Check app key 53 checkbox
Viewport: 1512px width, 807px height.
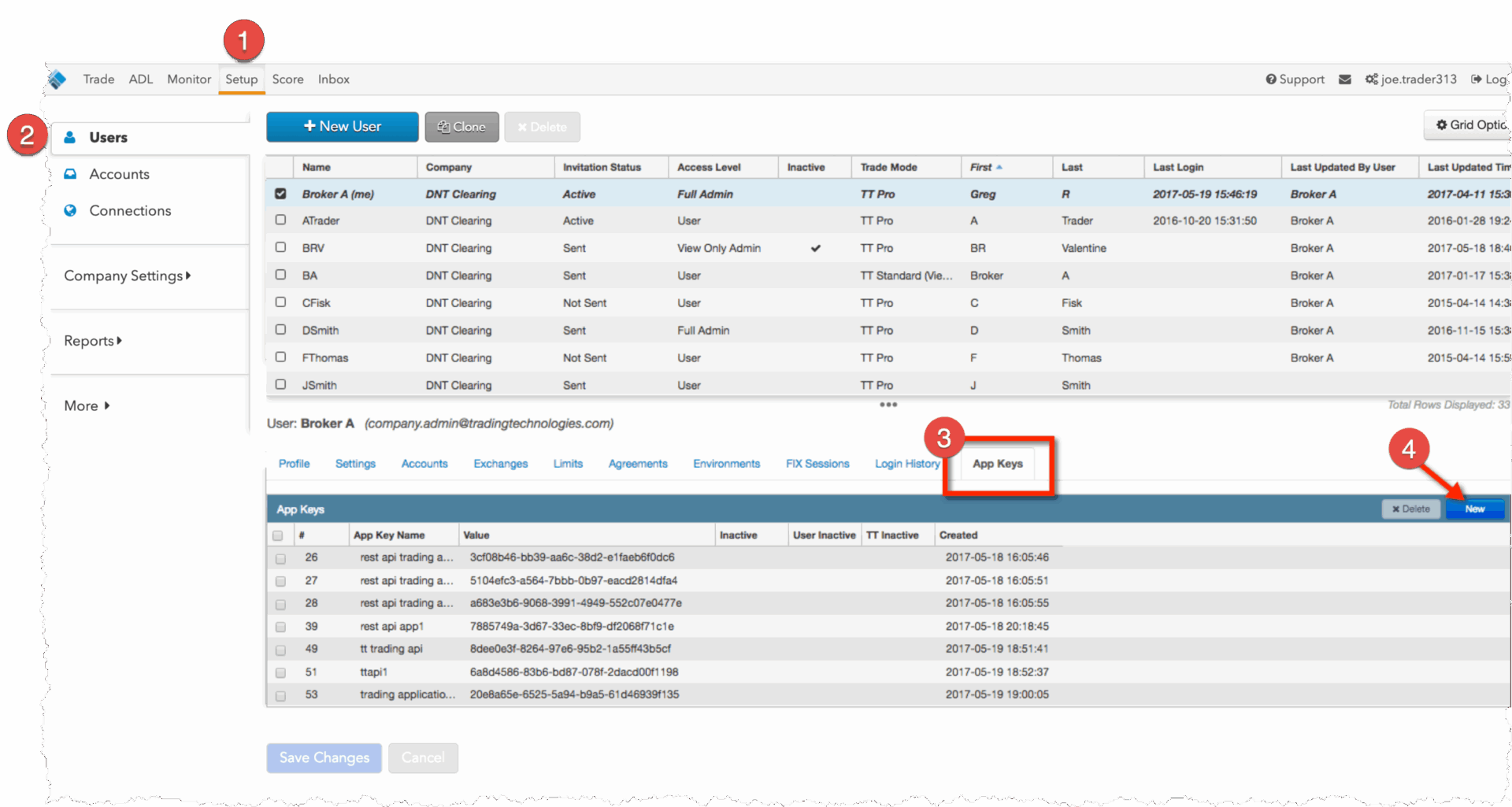coord(280,696)
